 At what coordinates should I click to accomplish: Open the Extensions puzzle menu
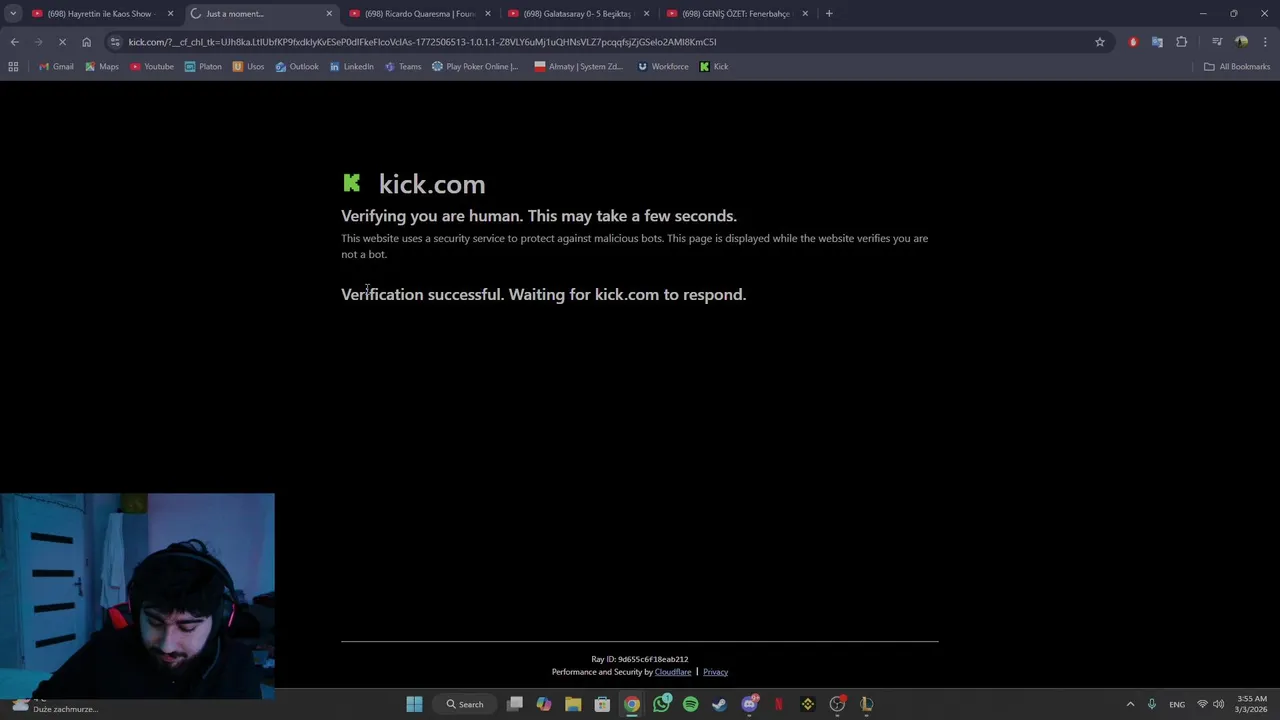point(1182,42)
